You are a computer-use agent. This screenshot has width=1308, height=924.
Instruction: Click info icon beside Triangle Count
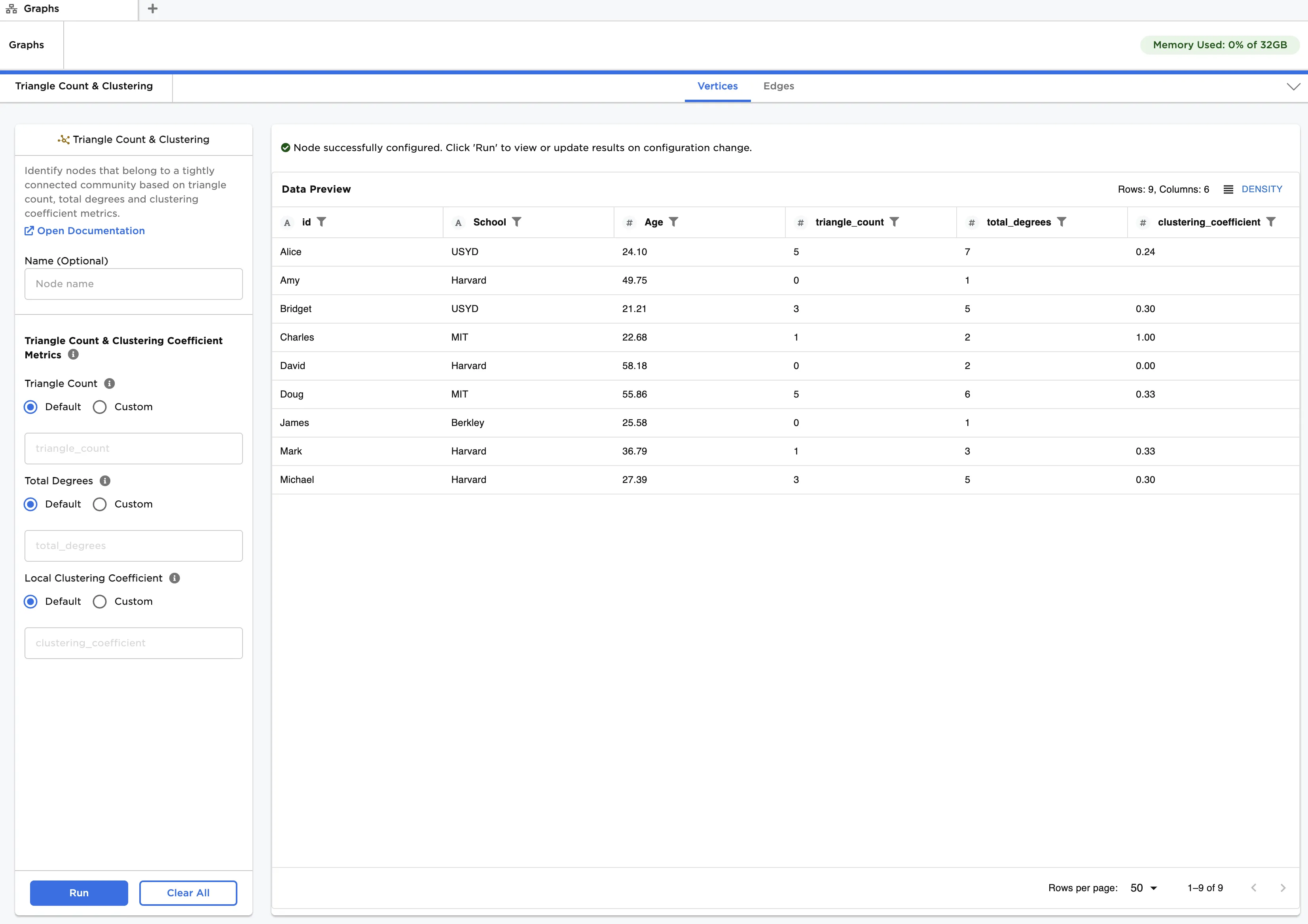[110, 383]
